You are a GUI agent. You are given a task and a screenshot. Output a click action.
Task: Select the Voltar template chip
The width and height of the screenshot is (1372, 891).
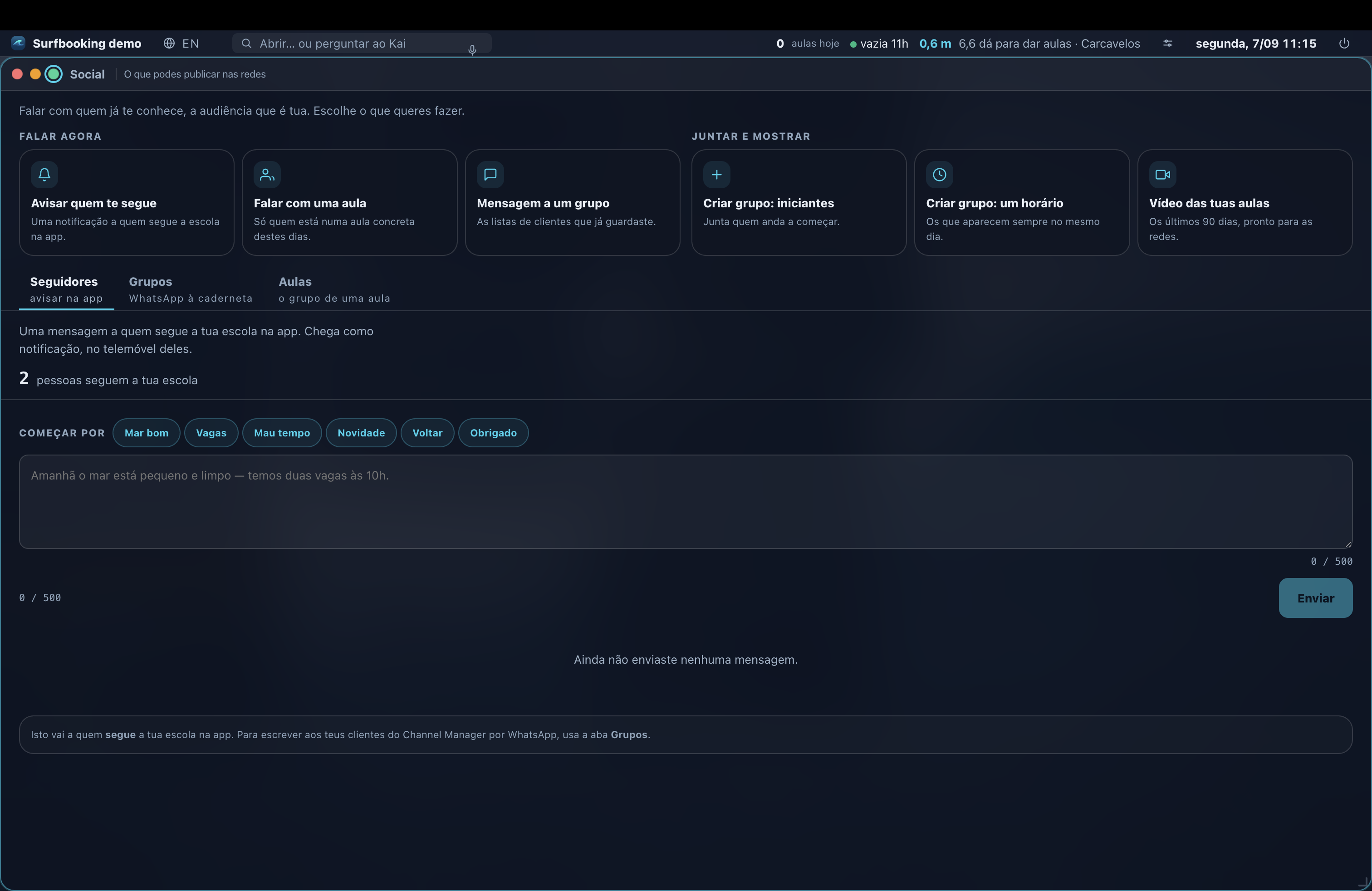pos(427,433)
